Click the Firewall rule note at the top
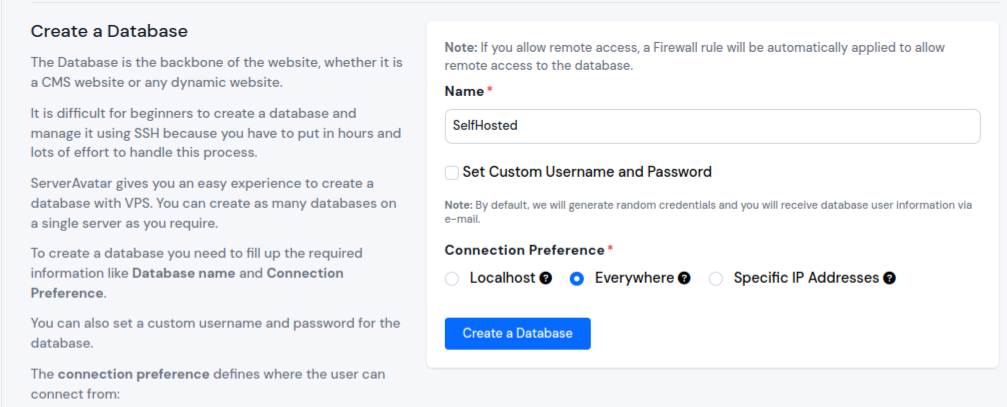 click(x=695, y=56)
